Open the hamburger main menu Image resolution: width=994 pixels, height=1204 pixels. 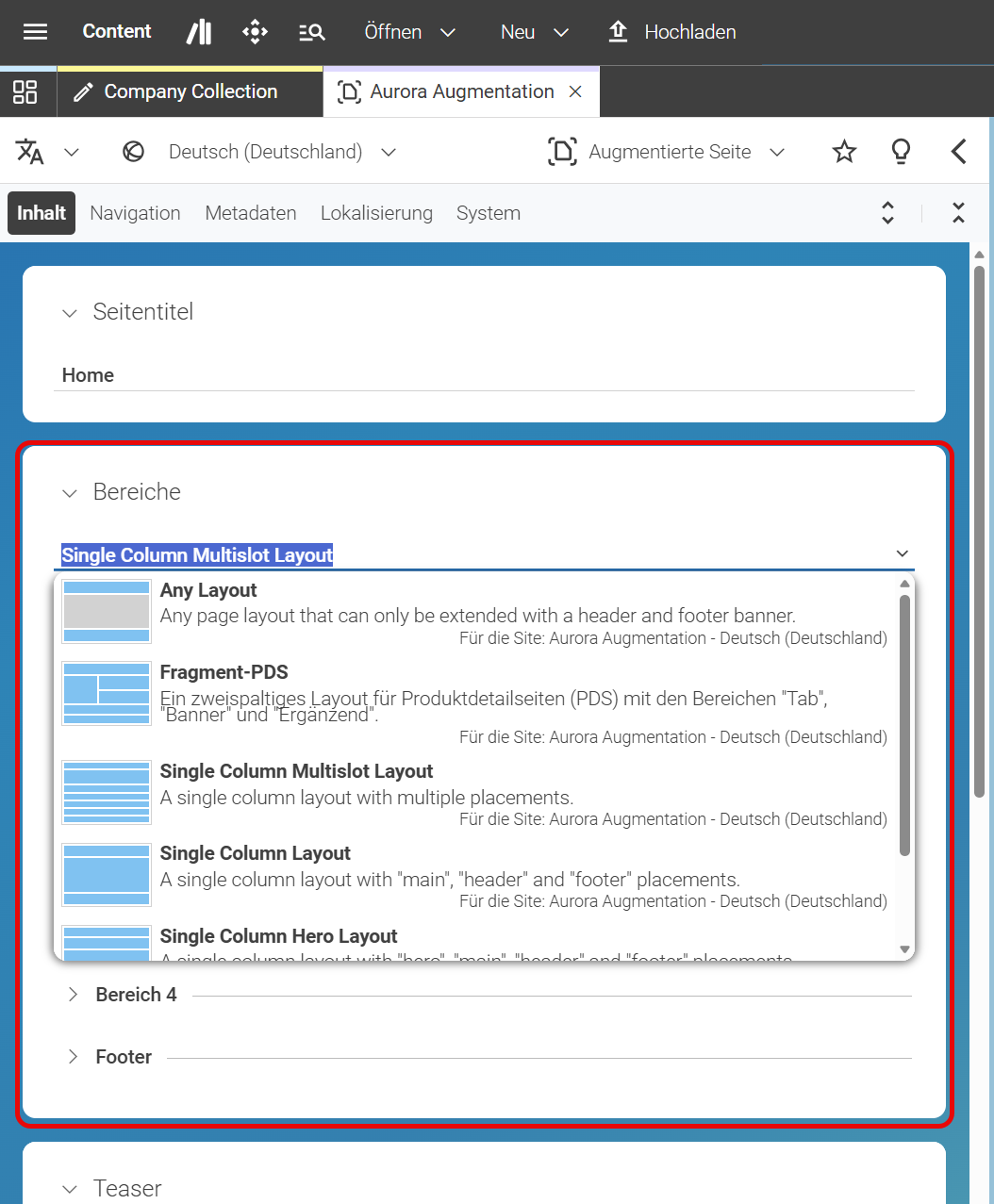click(35, 32)
